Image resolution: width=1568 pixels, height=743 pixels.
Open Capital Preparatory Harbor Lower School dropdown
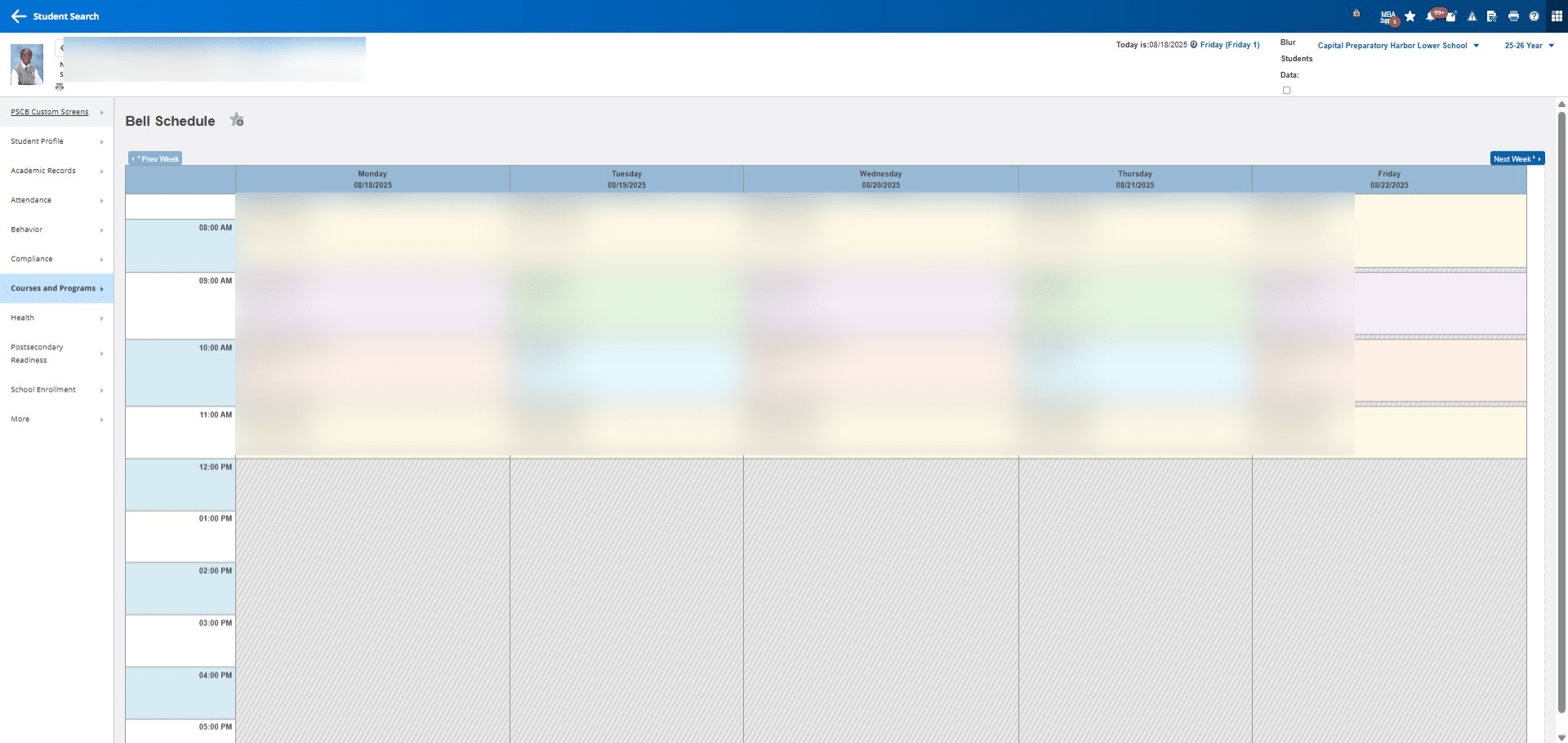coord(1398,46)
